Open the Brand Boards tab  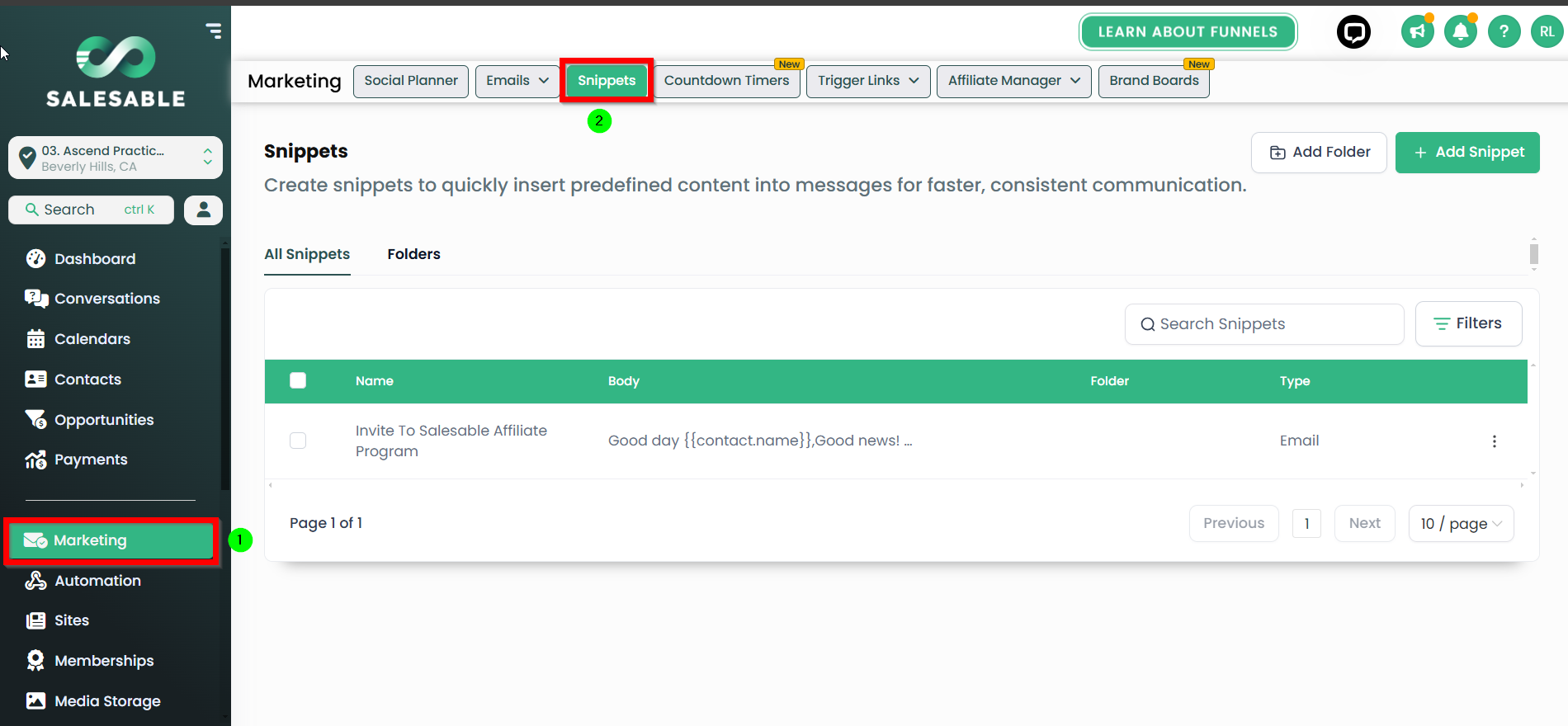click(x=1154, y=81)
